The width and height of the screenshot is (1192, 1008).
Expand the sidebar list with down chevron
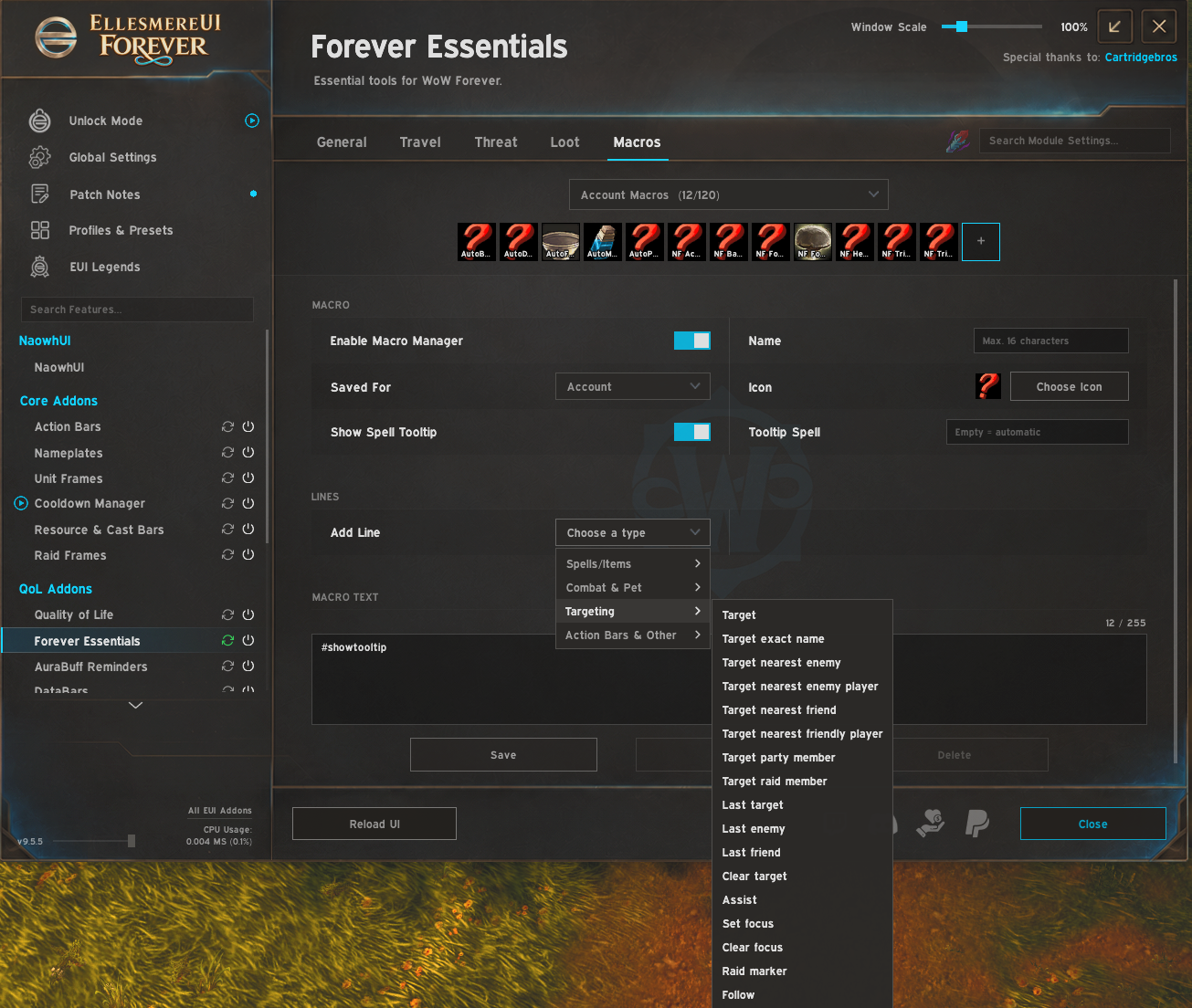[x=136, y=705]
